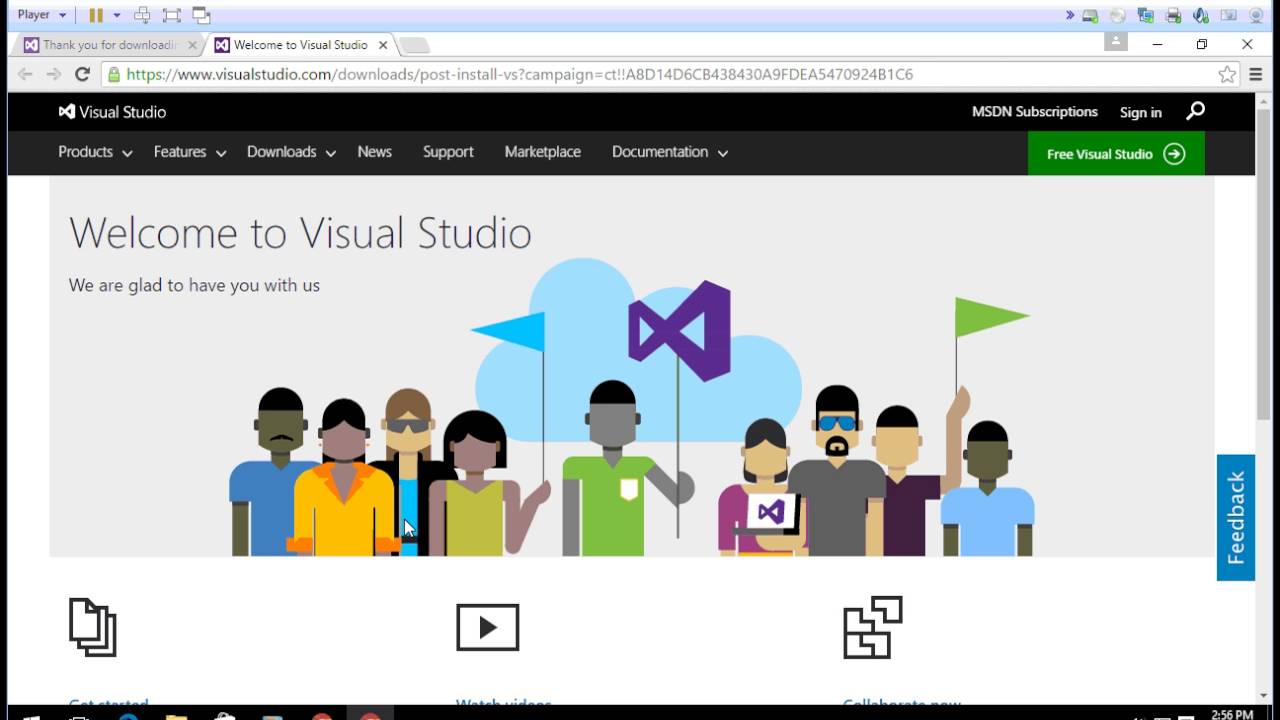Screen dimensions: 1280x720
Task: Reload the current page
Action: click(82, 74)
